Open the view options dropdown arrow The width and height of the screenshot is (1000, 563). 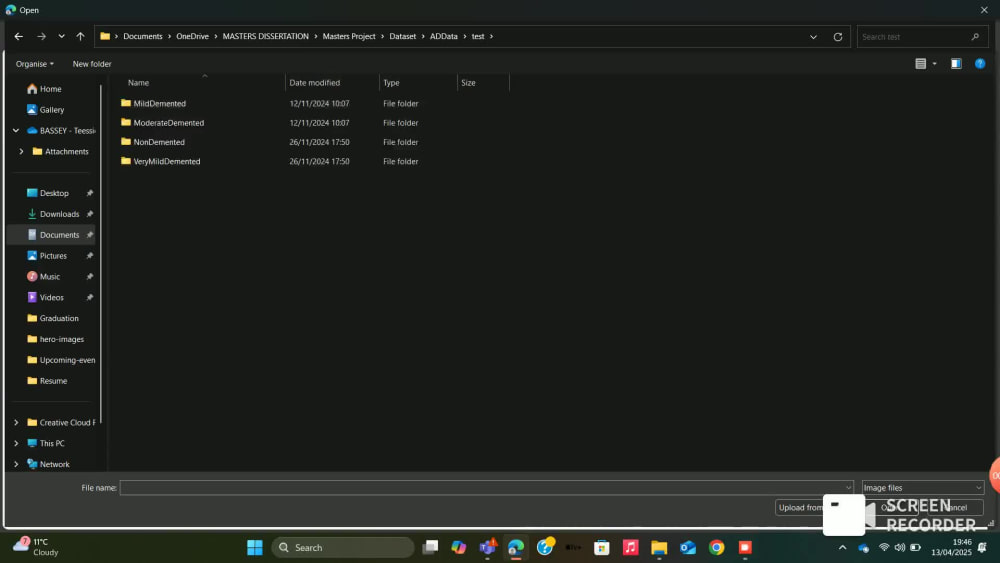coord(935,63)
